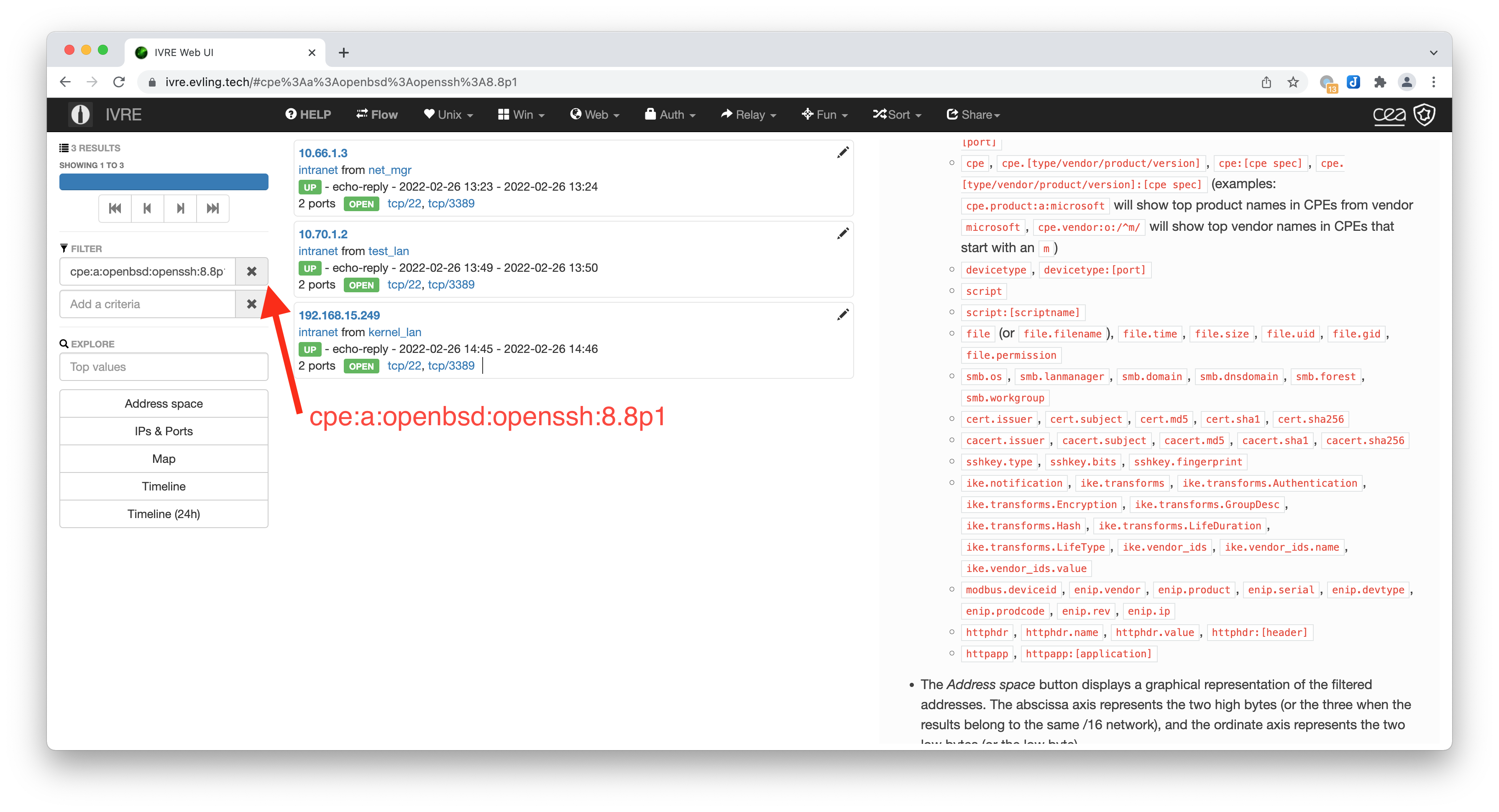This screenshot has width=1499, height=812.
Task: Go to previous results page
Action: click(x=147, y=208)
